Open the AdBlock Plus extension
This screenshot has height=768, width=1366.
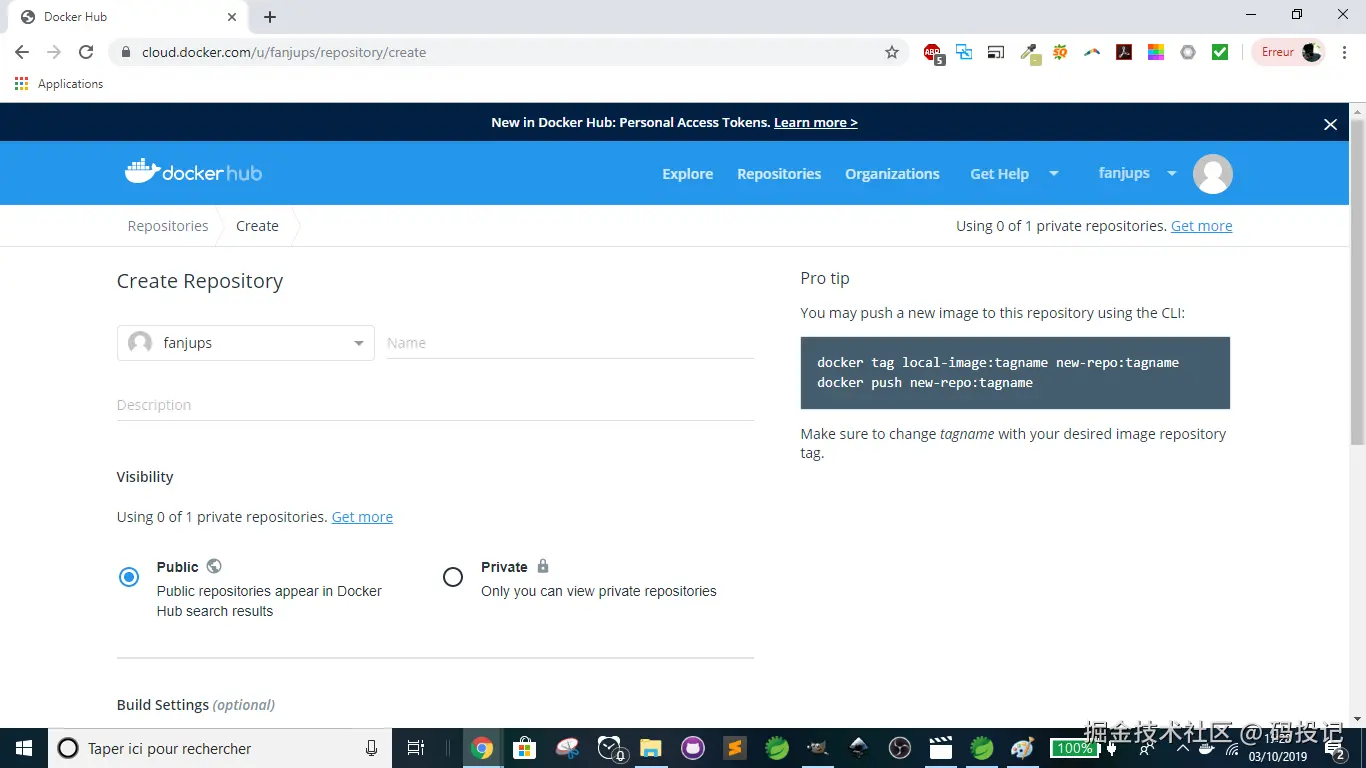[x=933, y=53]
